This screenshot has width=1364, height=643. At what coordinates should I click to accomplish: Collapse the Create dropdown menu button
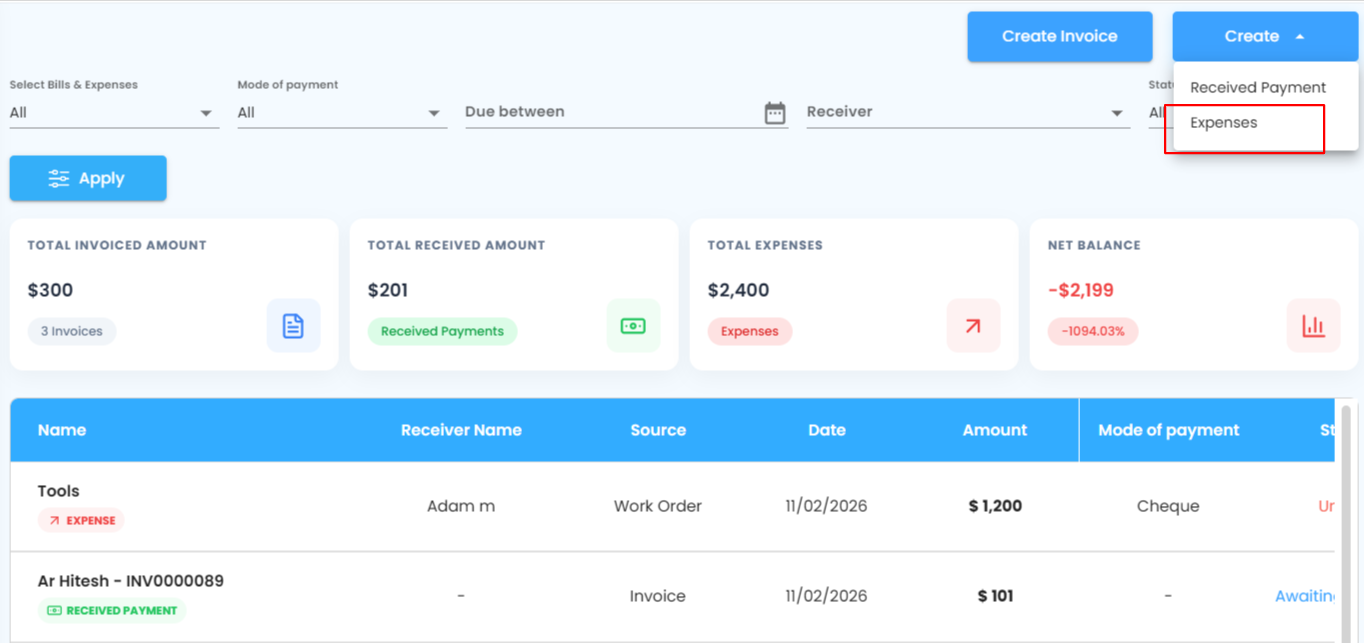pyautogui.click(x=1264, y=37)
